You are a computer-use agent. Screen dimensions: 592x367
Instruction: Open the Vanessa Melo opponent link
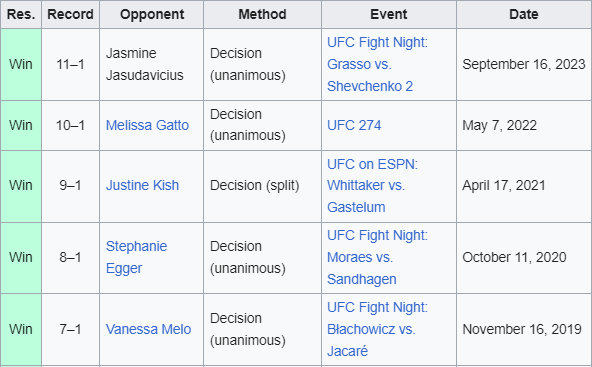tap(148, 329)
